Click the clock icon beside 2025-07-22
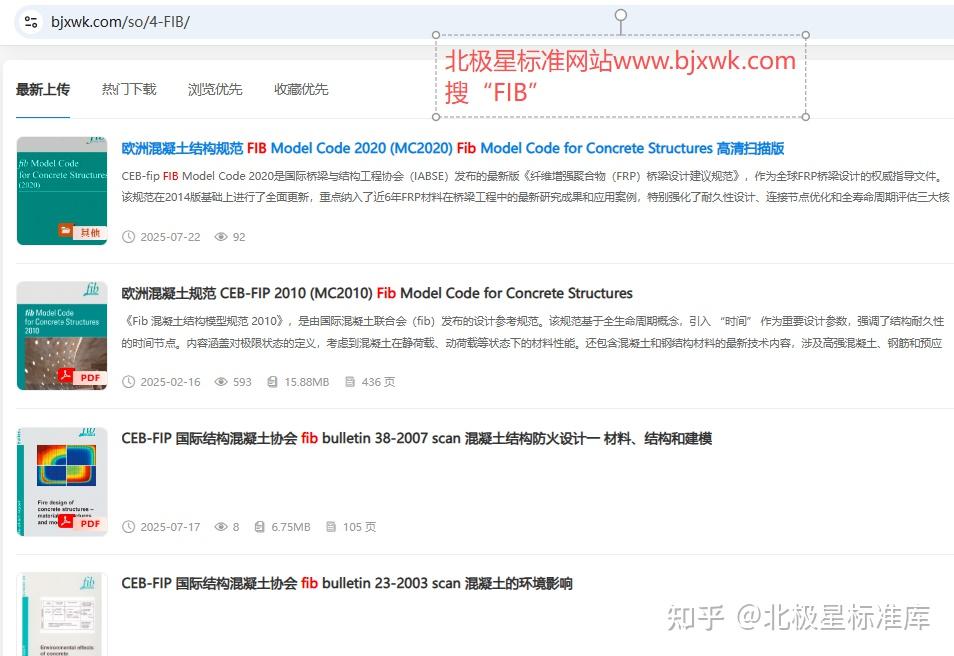 pos(128,237)
